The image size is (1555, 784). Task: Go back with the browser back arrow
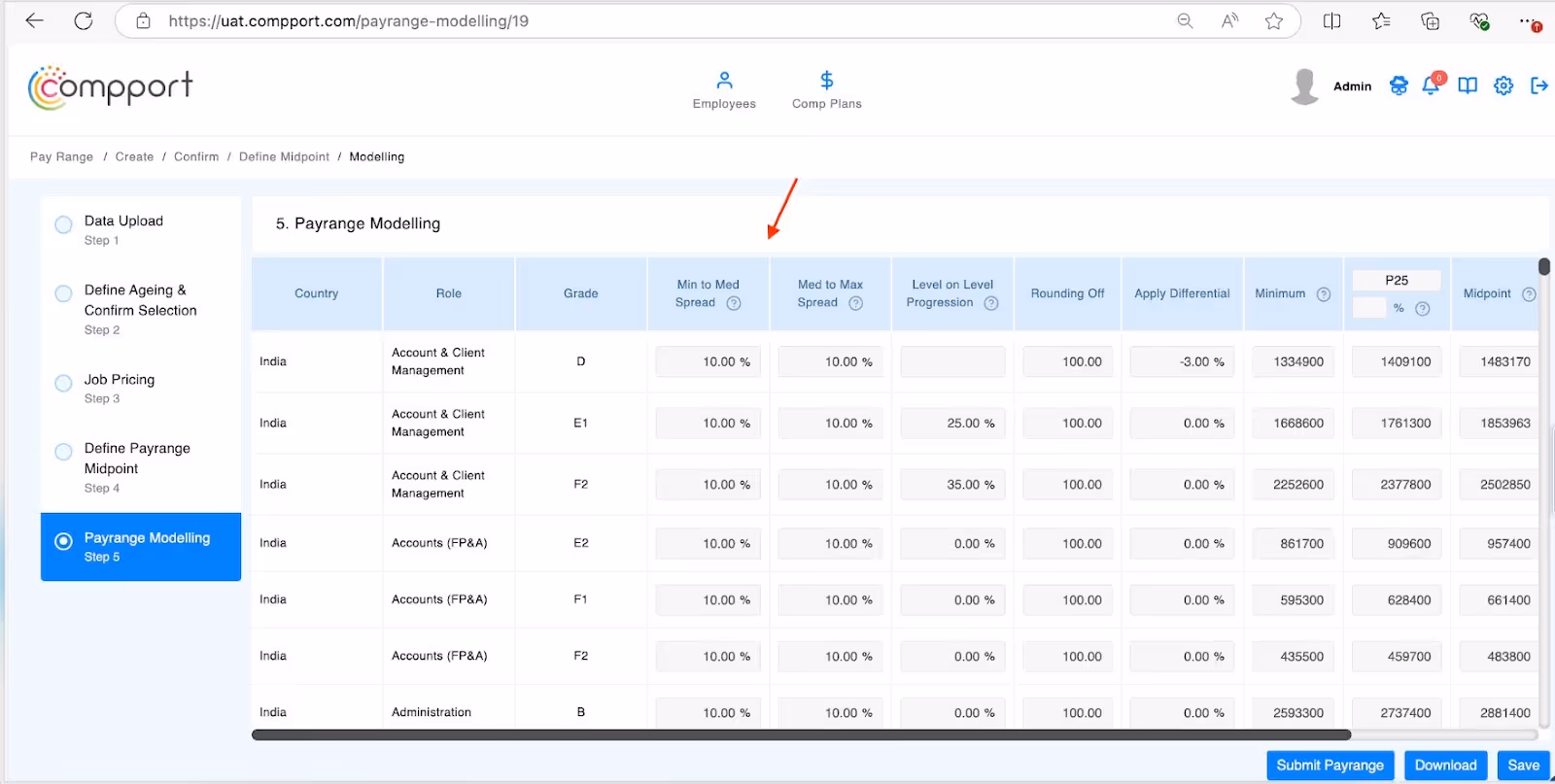click(34, 20)
